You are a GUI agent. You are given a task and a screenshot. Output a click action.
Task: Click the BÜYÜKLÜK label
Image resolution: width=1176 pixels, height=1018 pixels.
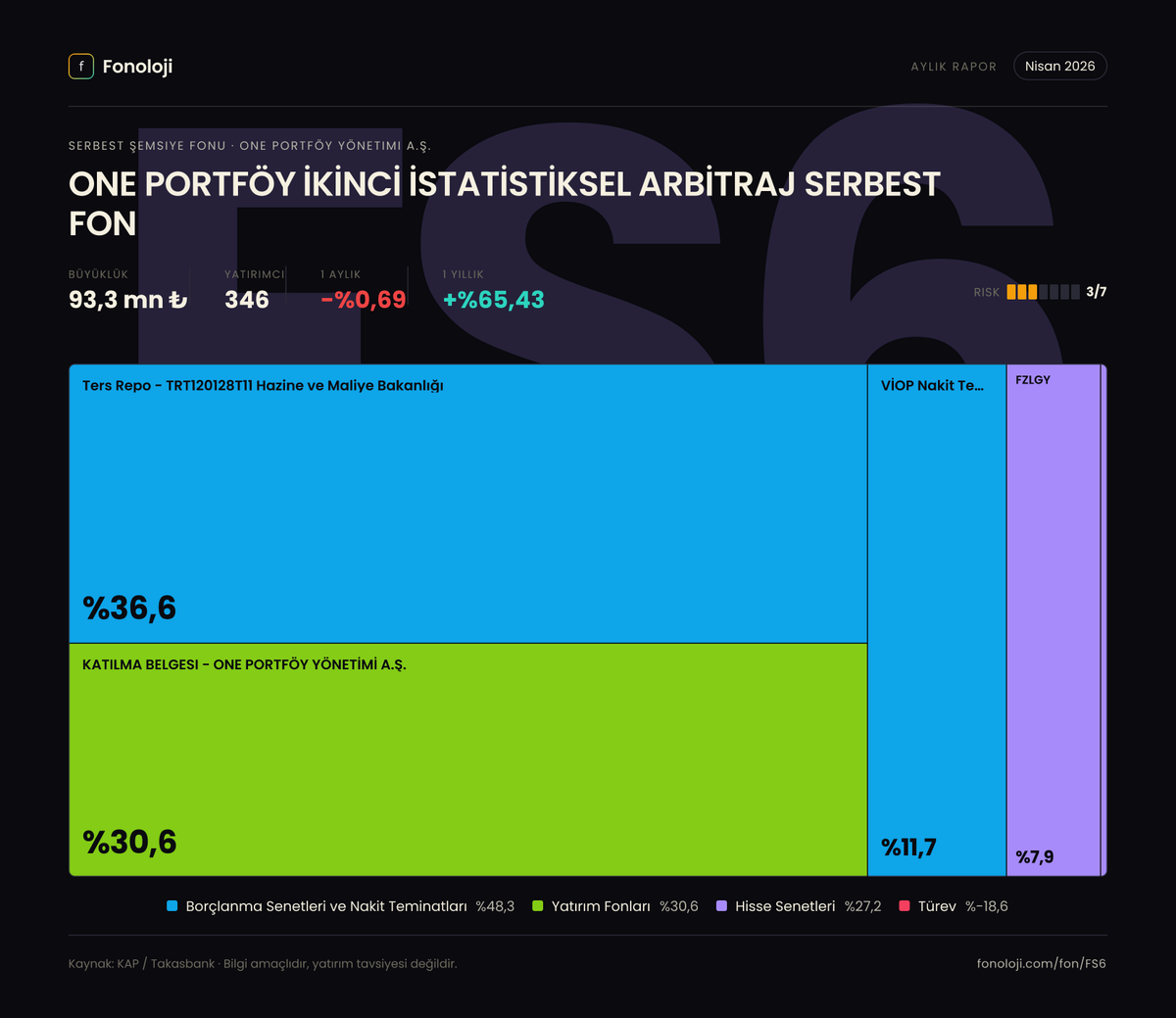(98, 274)
